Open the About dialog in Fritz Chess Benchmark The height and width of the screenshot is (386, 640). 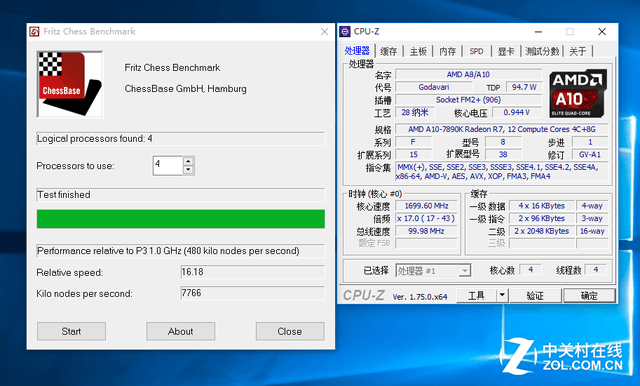coord(180,331)
